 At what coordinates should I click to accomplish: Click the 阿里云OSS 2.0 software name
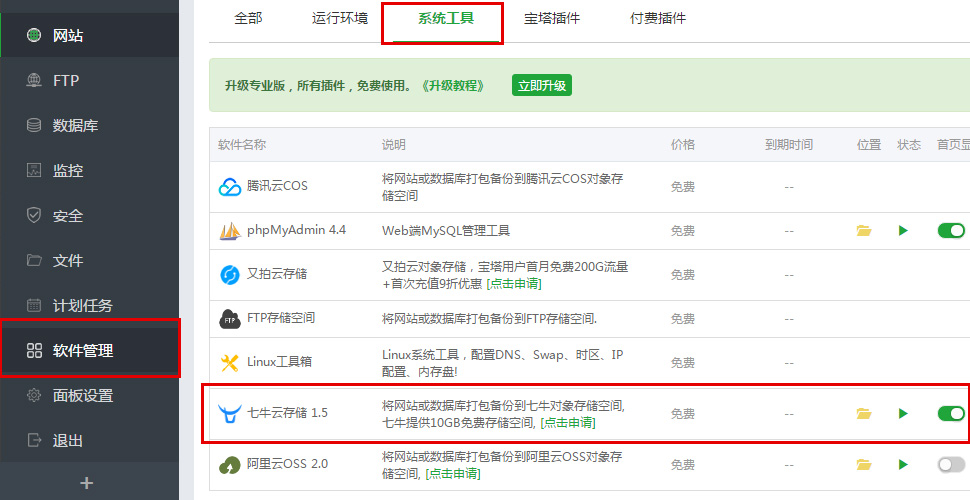point(287,463)
